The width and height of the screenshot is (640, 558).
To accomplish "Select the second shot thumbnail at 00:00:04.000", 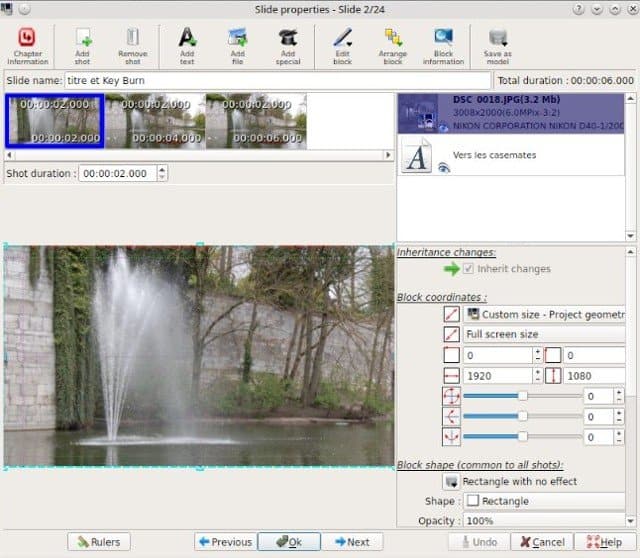I will pos(155,121).
